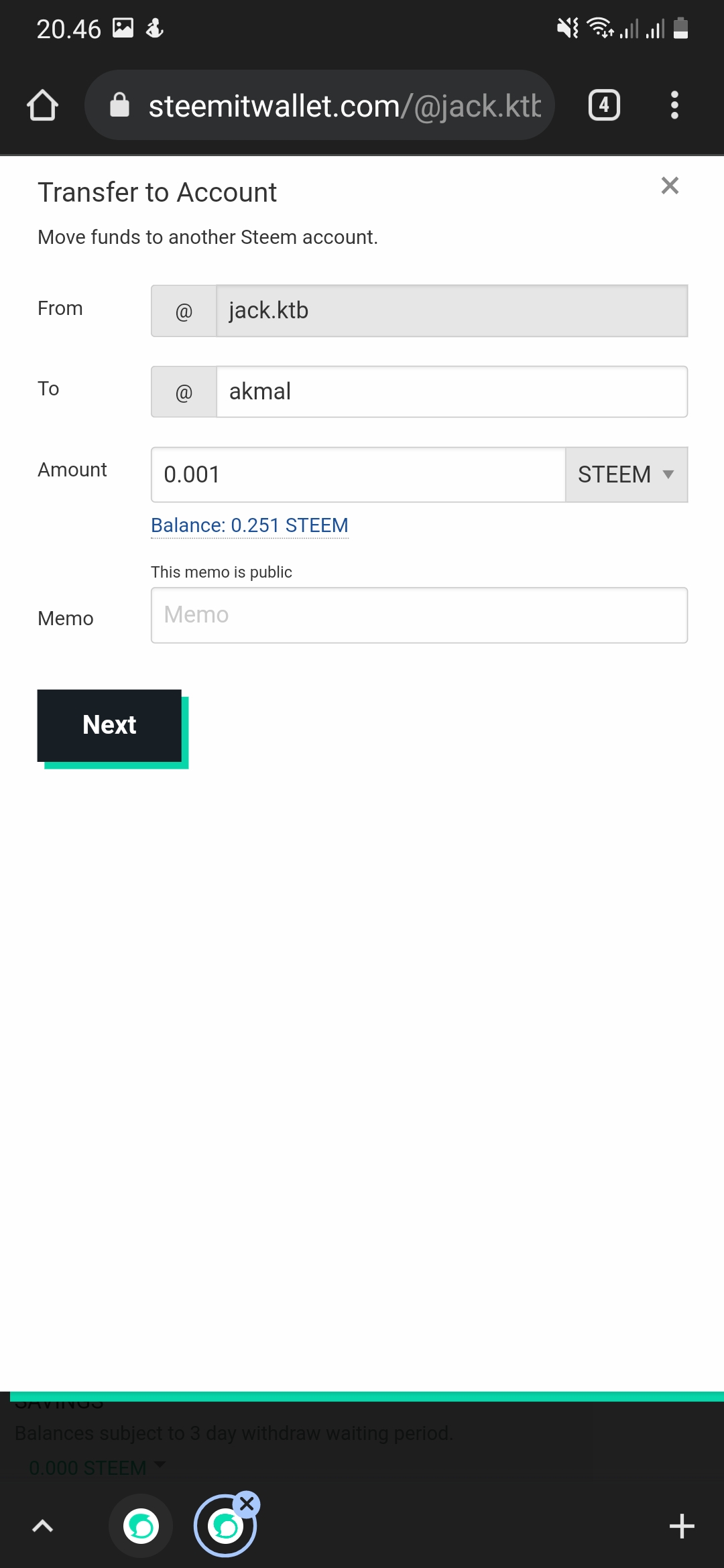Open the STEEM currency dropdown
The height and width of the screenshot is (1568, 724).
coord(626,474)
